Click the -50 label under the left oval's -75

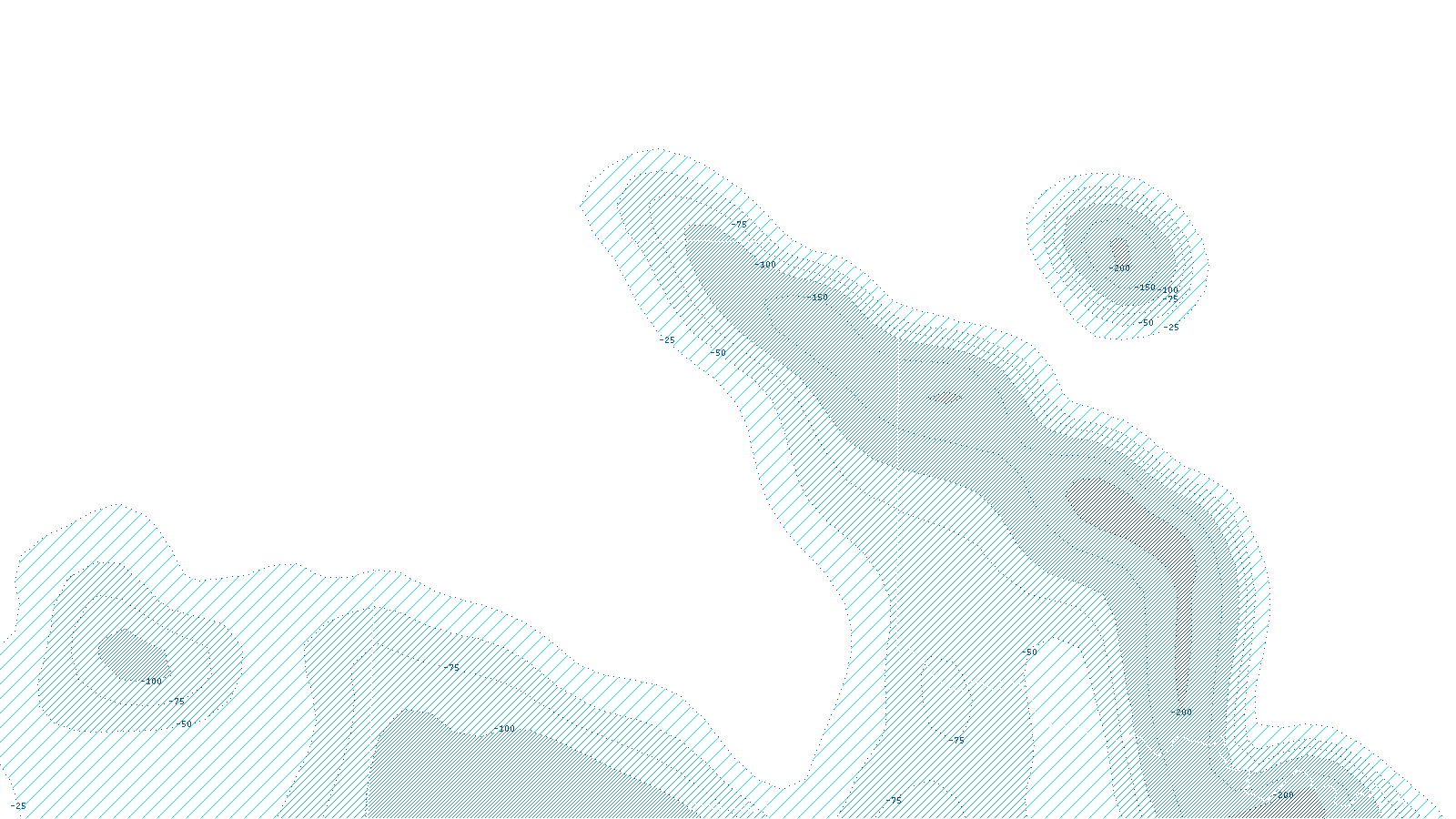(183, 724)
